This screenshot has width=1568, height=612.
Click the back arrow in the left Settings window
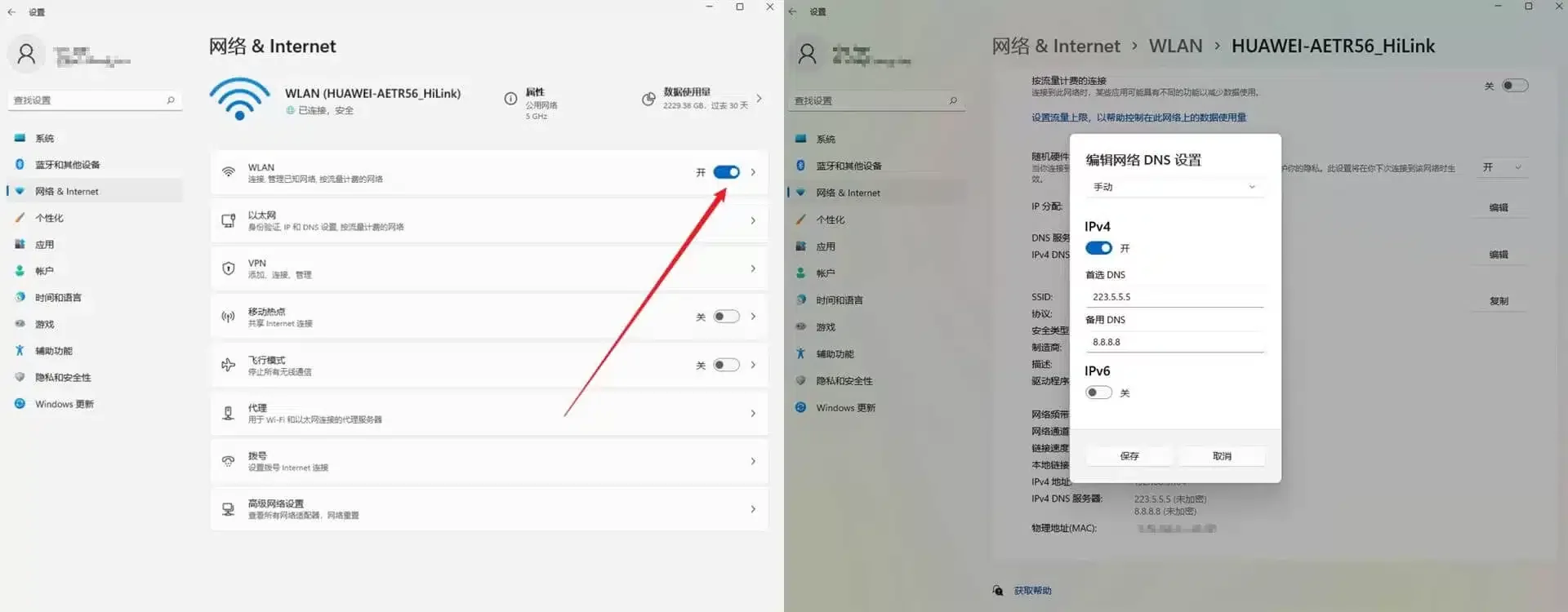11,12
